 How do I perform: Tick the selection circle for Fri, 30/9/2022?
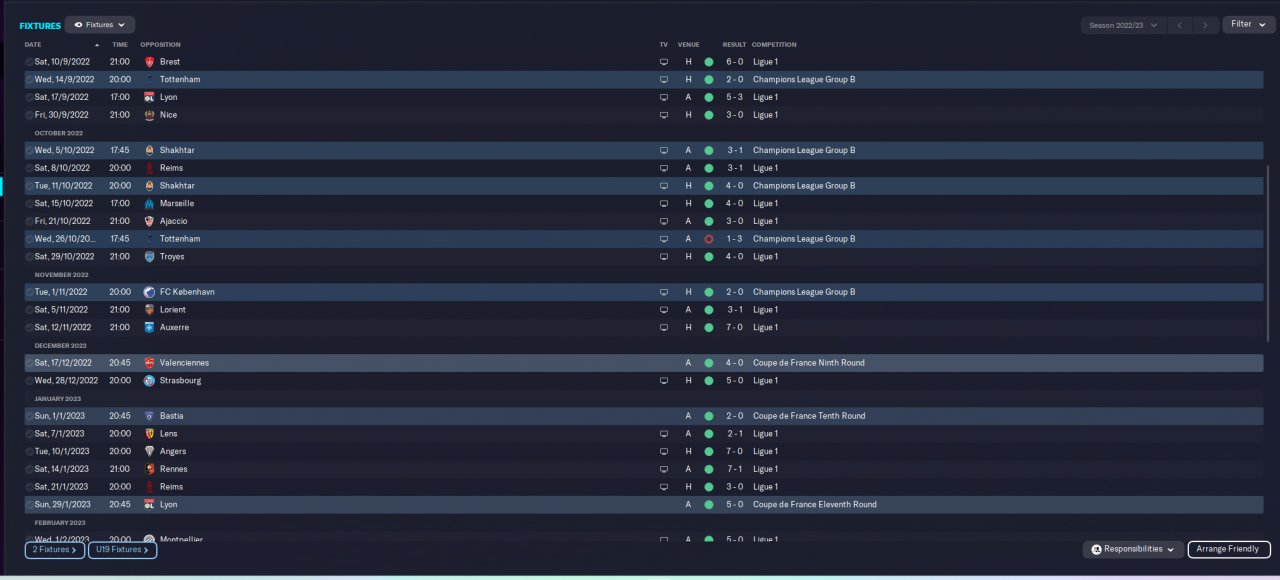[x=29, y=115]
